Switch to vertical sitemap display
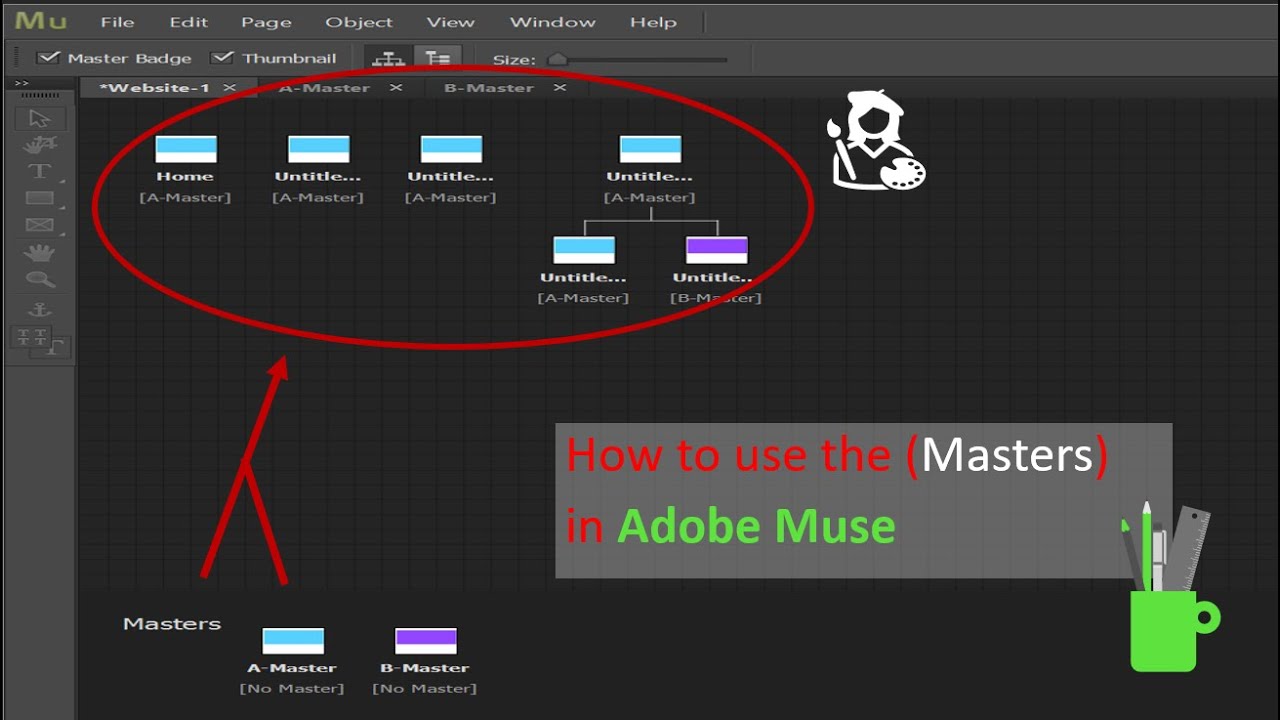Image resolution: width=1280 pixels, height=720 pixels. click(x=437, y=58)
